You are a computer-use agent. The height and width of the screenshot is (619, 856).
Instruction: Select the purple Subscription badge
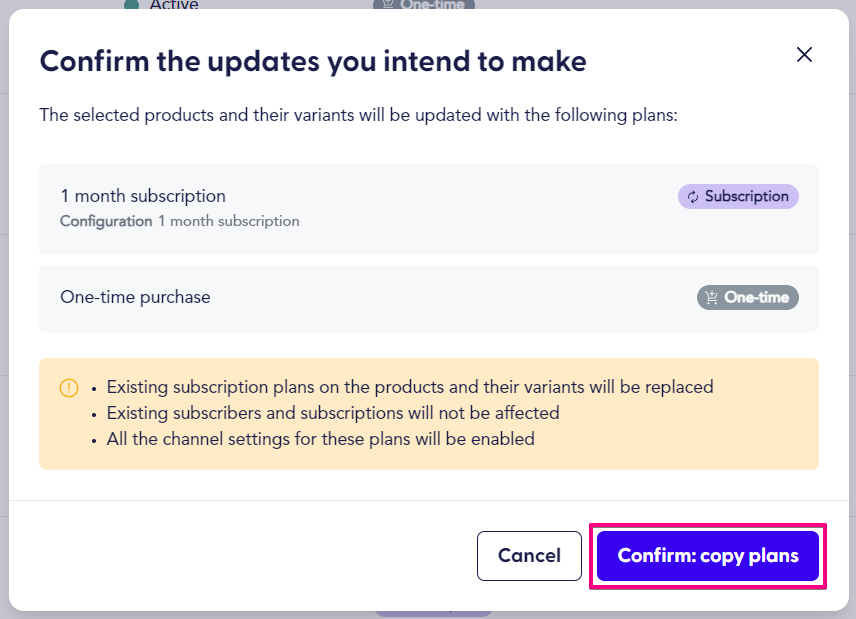click(x=738, y=196)
